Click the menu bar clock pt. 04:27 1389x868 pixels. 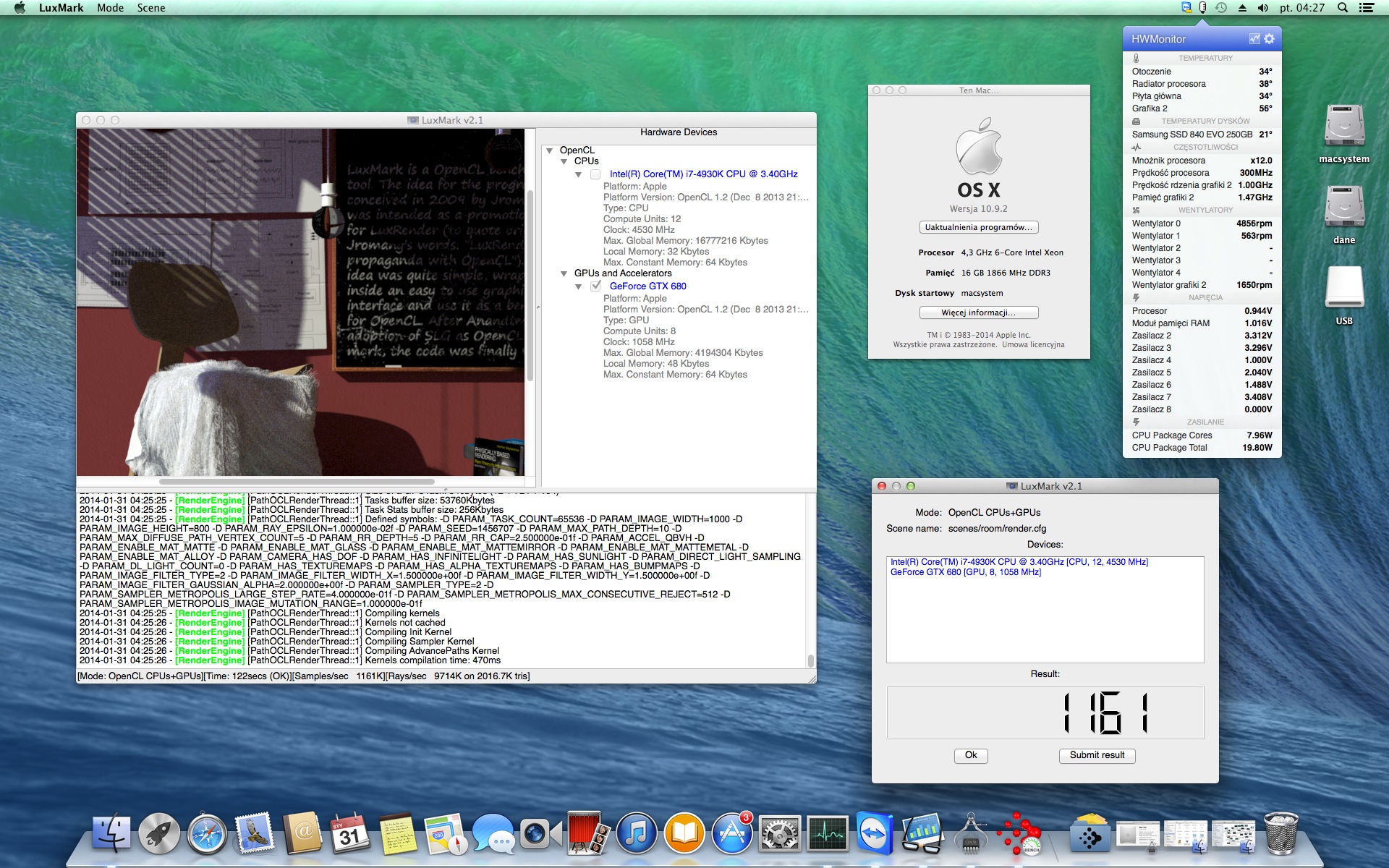(1302, 8)
